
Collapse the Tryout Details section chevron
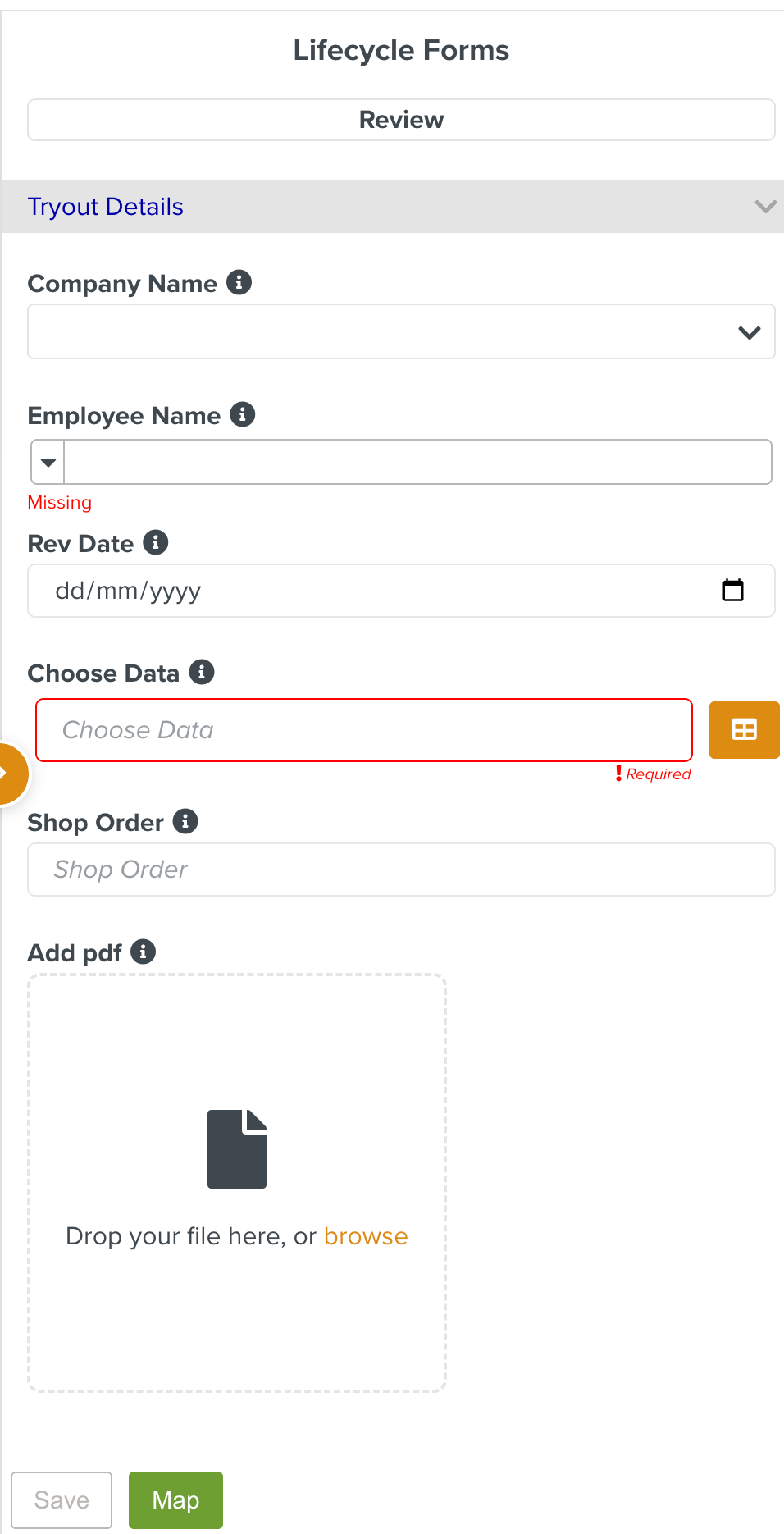pyautogui.click(x=764, y=207)
